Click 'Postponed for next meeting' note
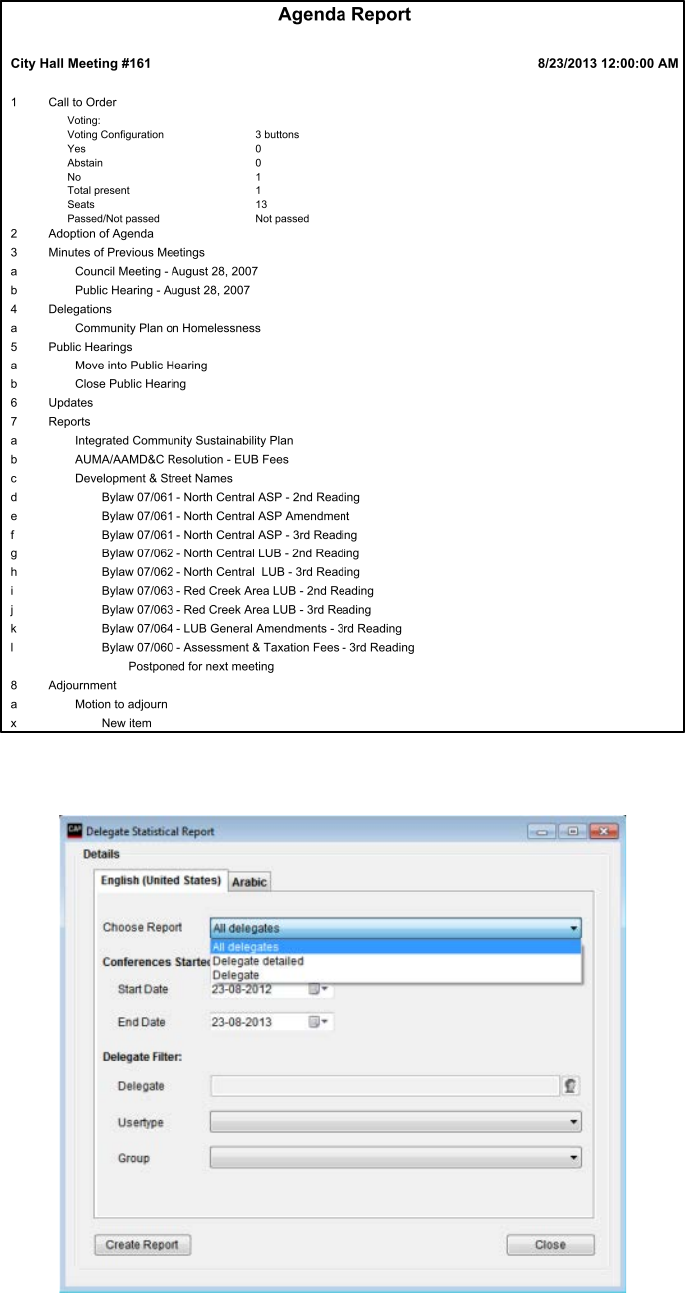Image resolution: width=685 pixels, height=1293 pixels. pos(201,667)
